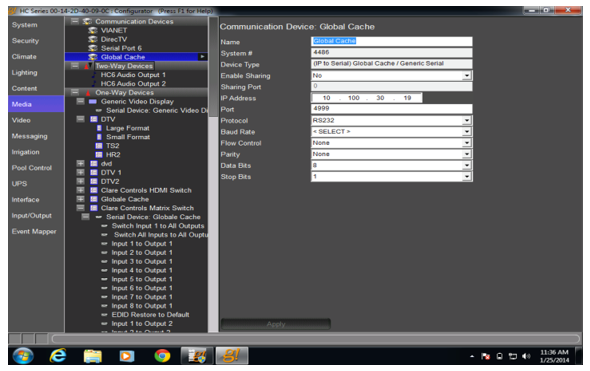Launch Internet Explorer from the taskbar
Viewport: 590px width, 371px height.
58,356
